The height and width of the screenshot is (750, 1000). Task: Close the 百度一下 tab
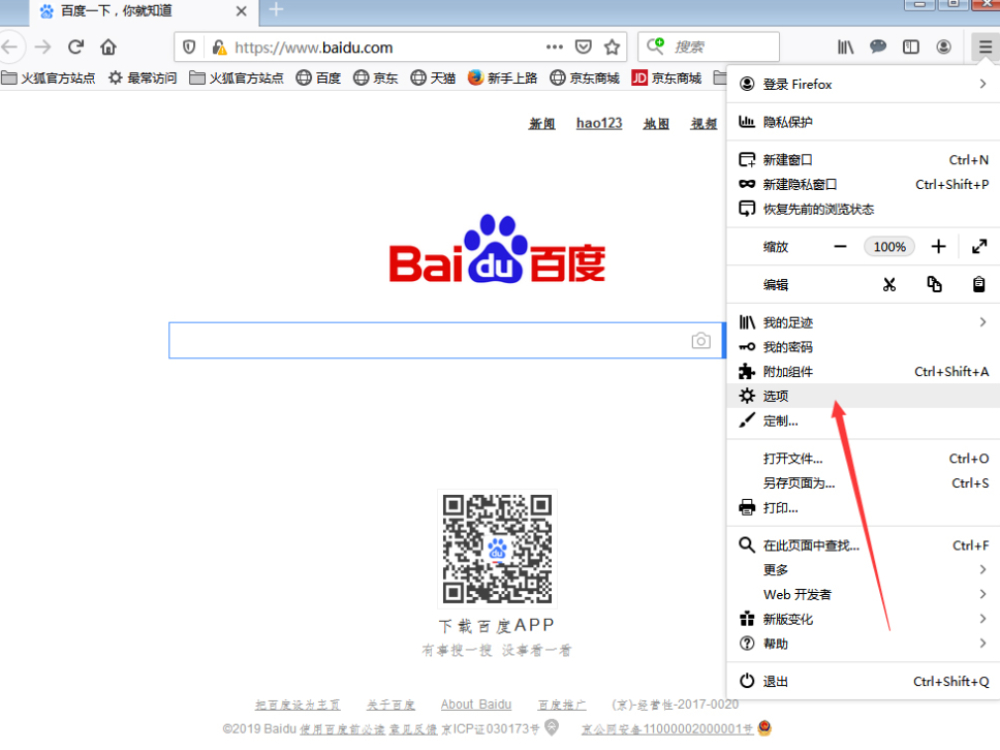[241, 11]
